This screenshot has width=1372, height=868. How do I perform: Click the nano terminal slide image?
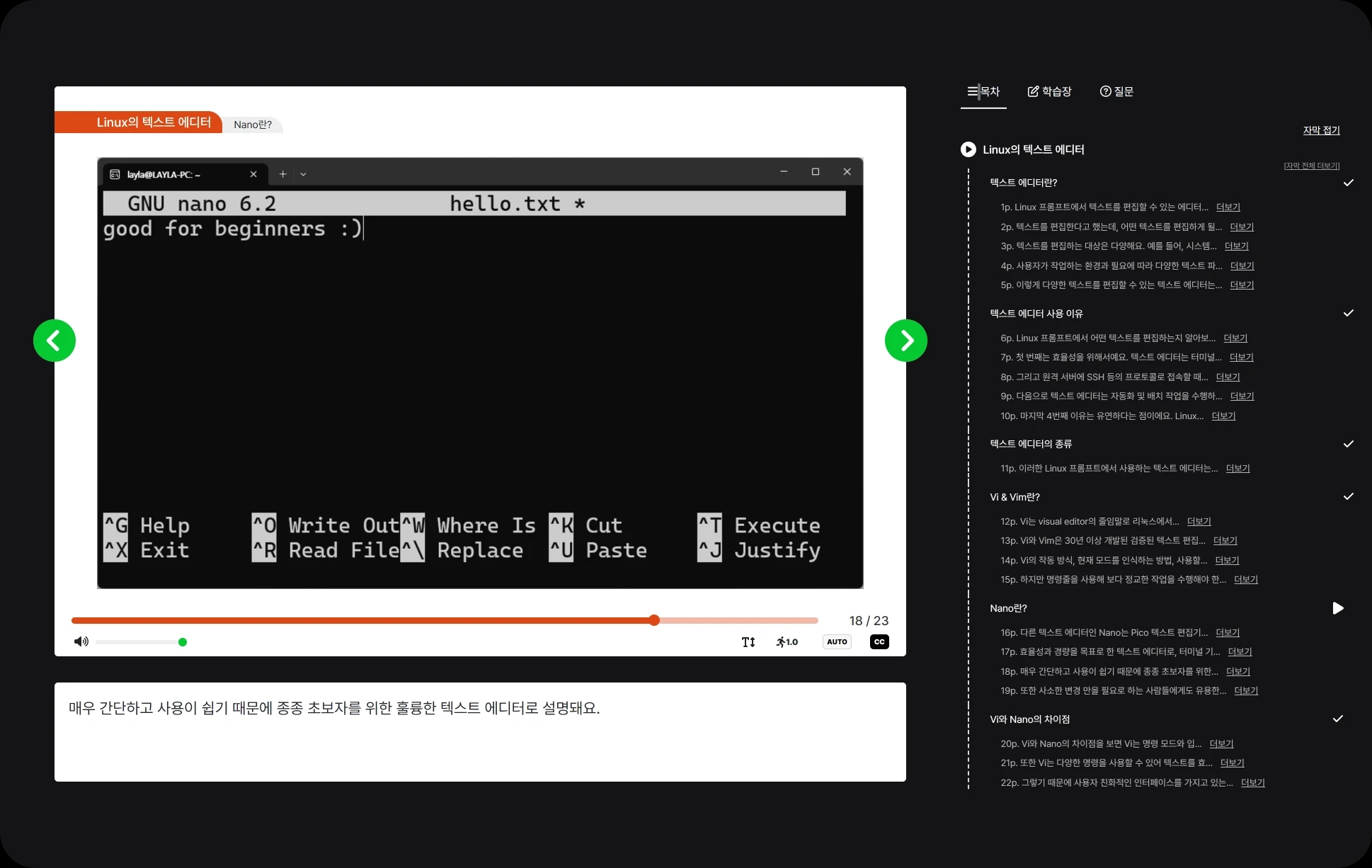coord(480,372)
